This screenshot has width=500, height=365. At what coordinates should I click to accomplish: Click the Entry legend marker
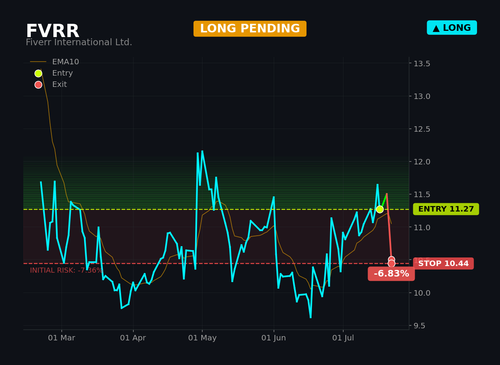[38, 73]
